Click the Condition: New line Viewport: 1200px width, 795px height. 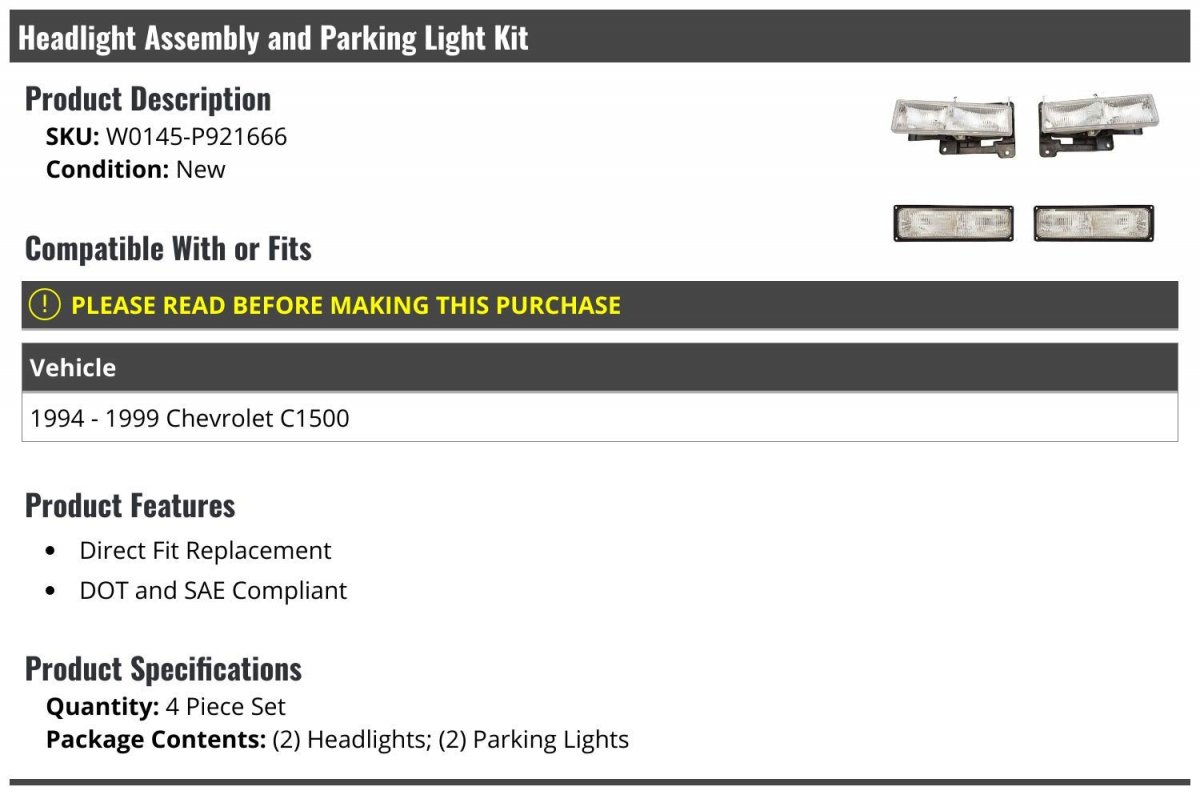(x=135, y=169)
